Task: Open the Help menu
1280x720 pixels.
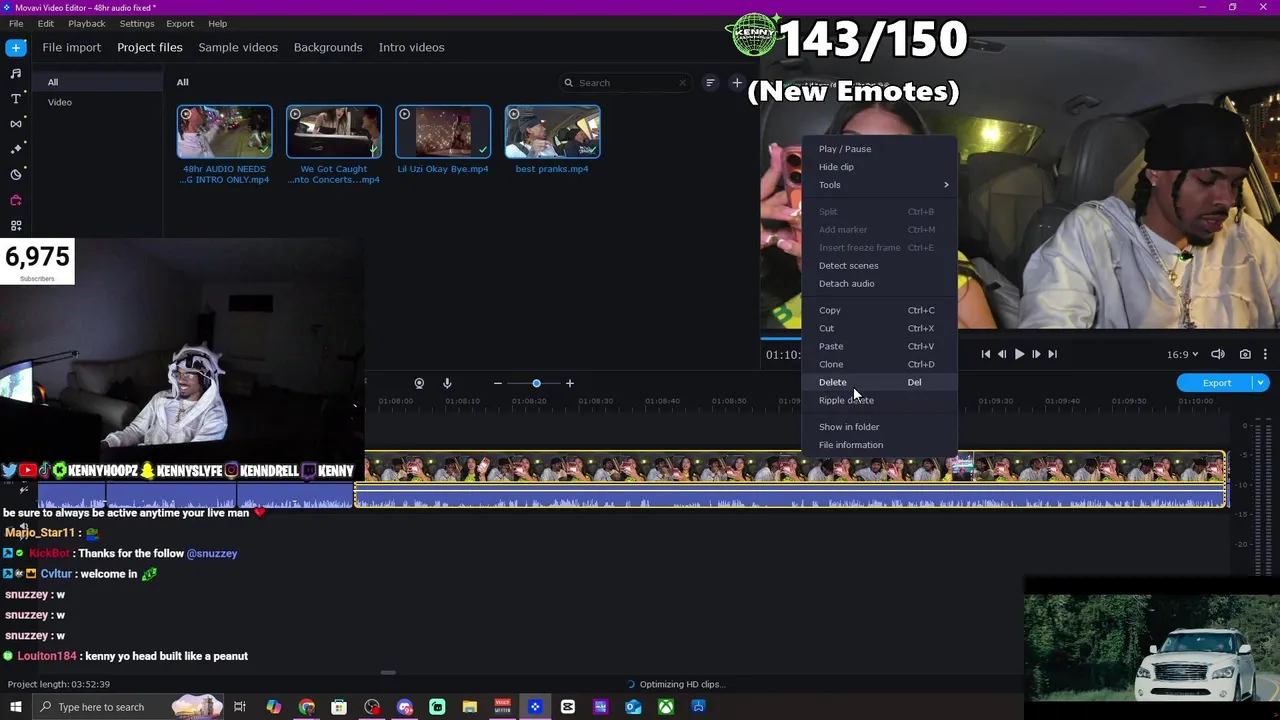Action: pyautogui.click(x=217, y=23)
